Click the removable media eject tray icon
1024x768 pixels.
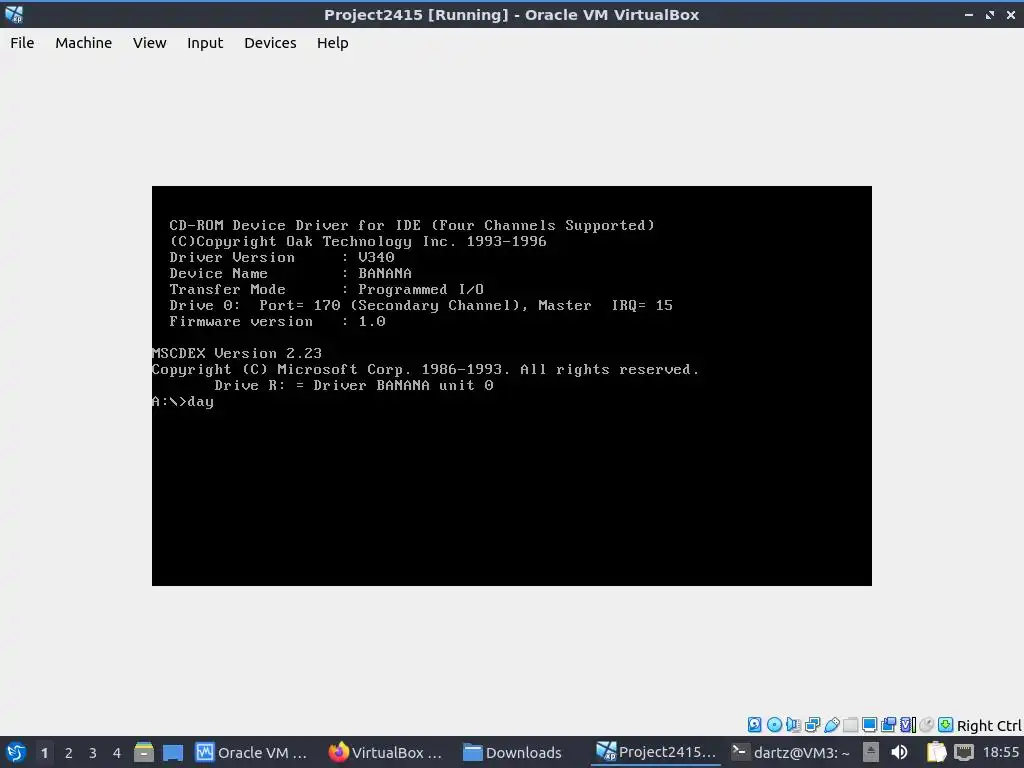click(871, 752)
